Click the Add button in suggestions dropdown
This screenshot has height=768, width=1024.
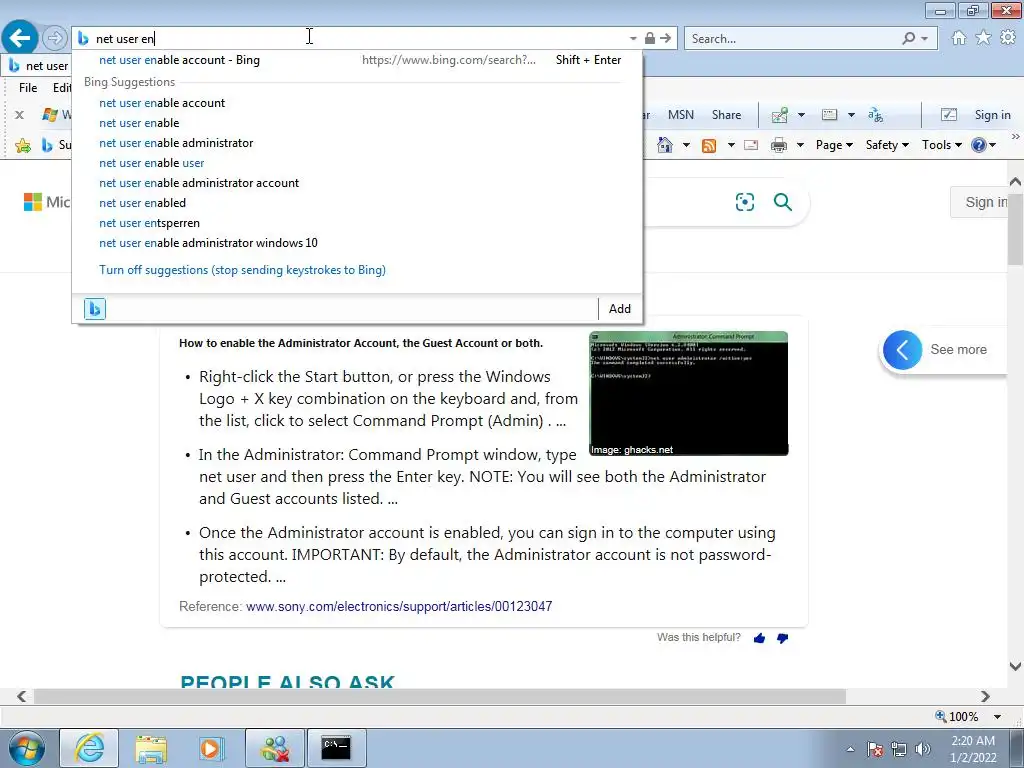click(620, 309)
